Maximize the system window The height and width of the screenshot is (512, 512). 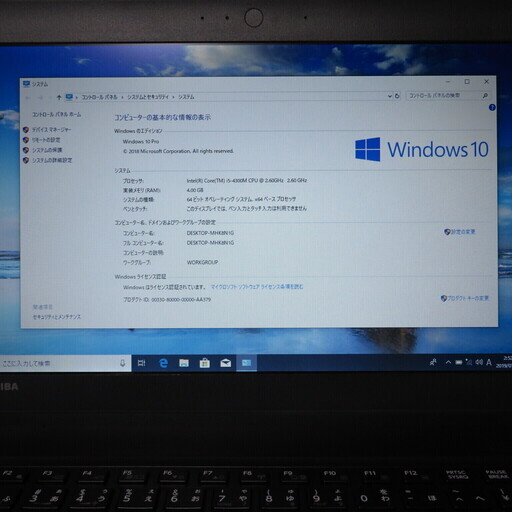coord(467,82)
